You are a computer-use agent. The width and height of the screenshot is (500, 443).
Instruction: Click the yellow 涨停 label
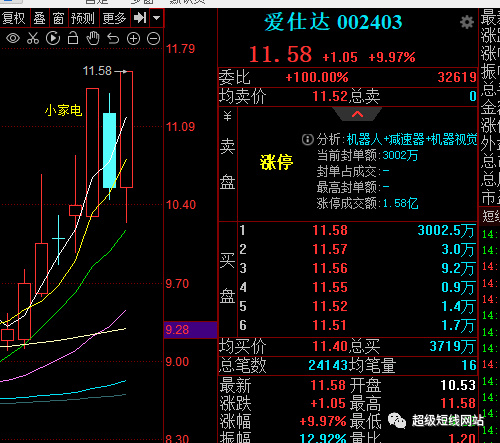click(x=276, y=162)
